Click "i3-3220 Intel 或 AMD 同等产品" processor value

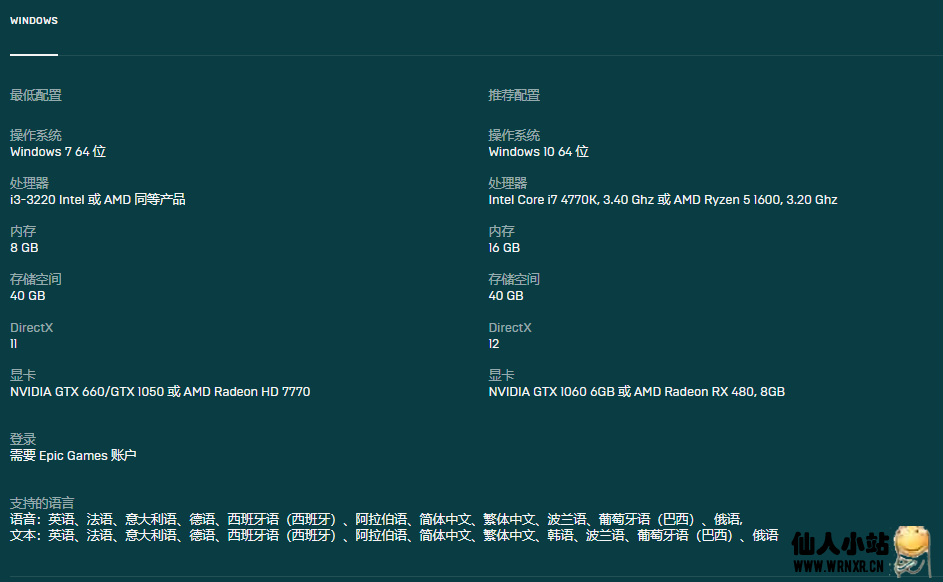97,200
